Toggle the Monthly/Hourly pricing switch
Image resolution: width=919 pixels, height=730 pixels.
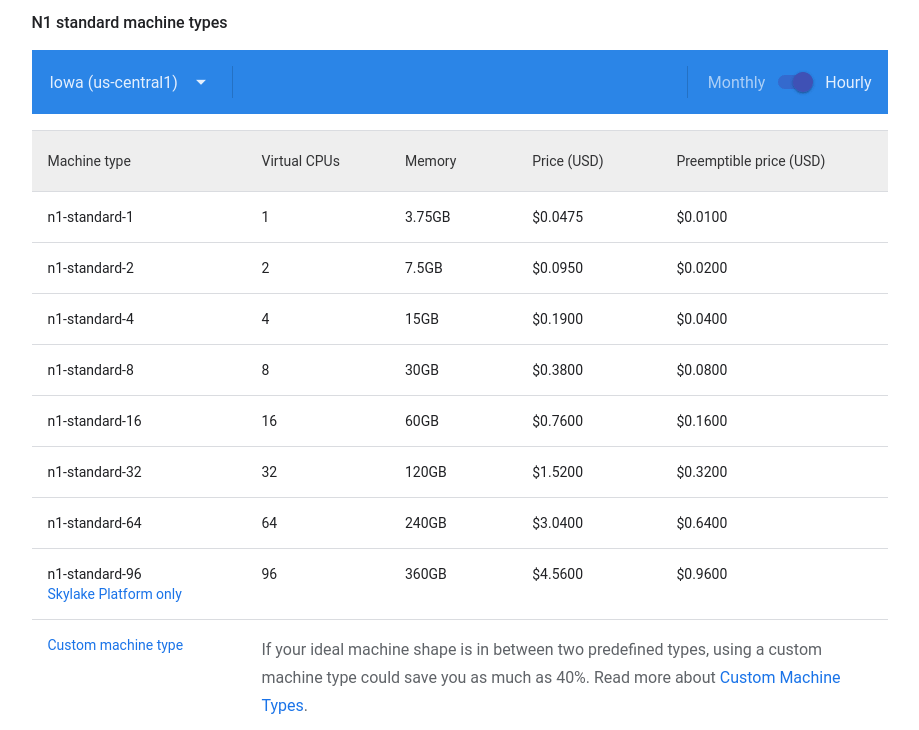(x=796, y=82)
